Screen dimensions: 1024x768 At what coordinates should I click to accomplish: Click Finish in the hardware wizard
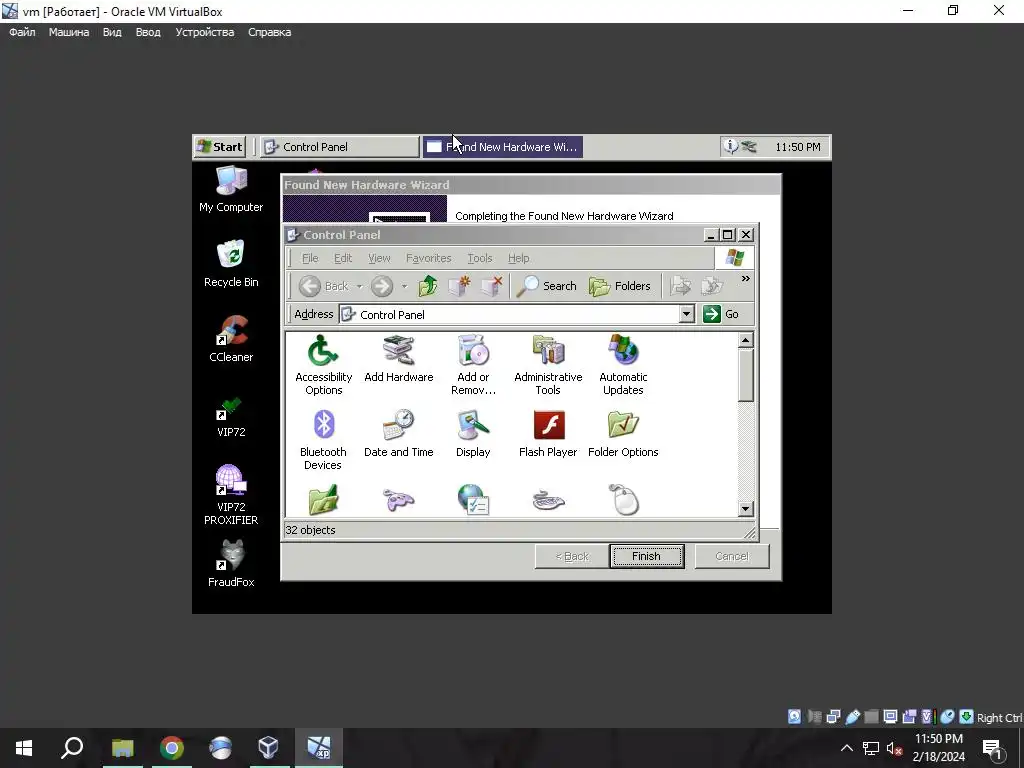(x=646, y=556)
